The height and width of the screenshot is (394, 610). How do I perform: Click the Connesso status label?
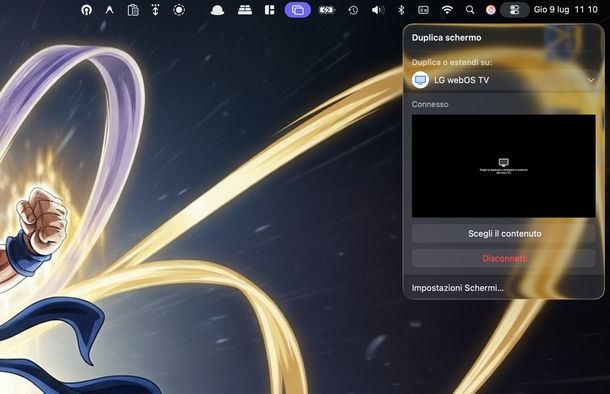pos(430,104)
